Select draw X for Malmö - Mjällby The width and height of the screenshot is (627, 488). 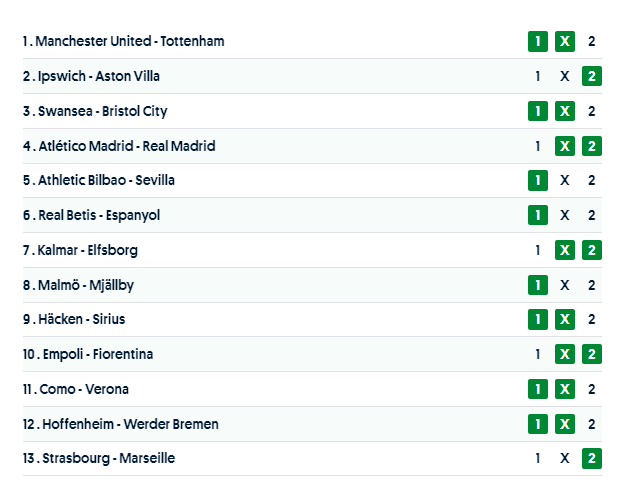pyautogui.click(x=565, y=285)
